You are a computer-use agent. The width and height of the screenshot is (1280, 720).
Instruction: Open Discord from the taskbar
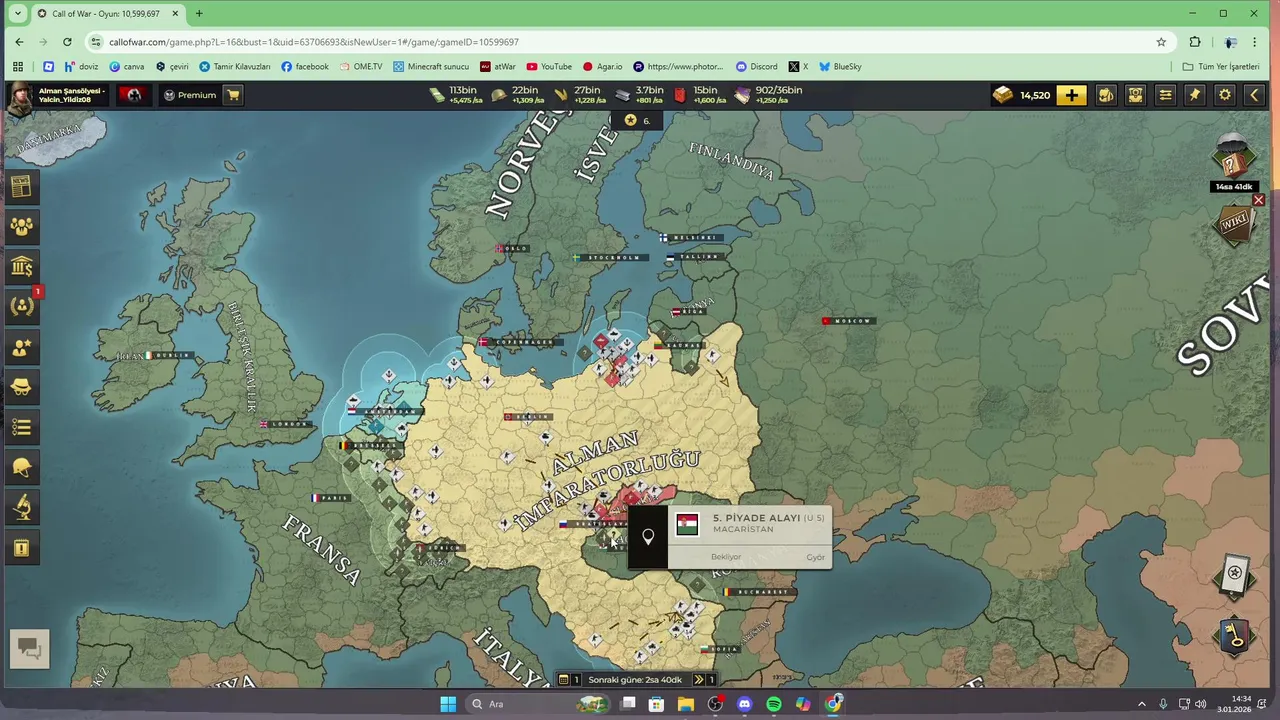[744, 704]
